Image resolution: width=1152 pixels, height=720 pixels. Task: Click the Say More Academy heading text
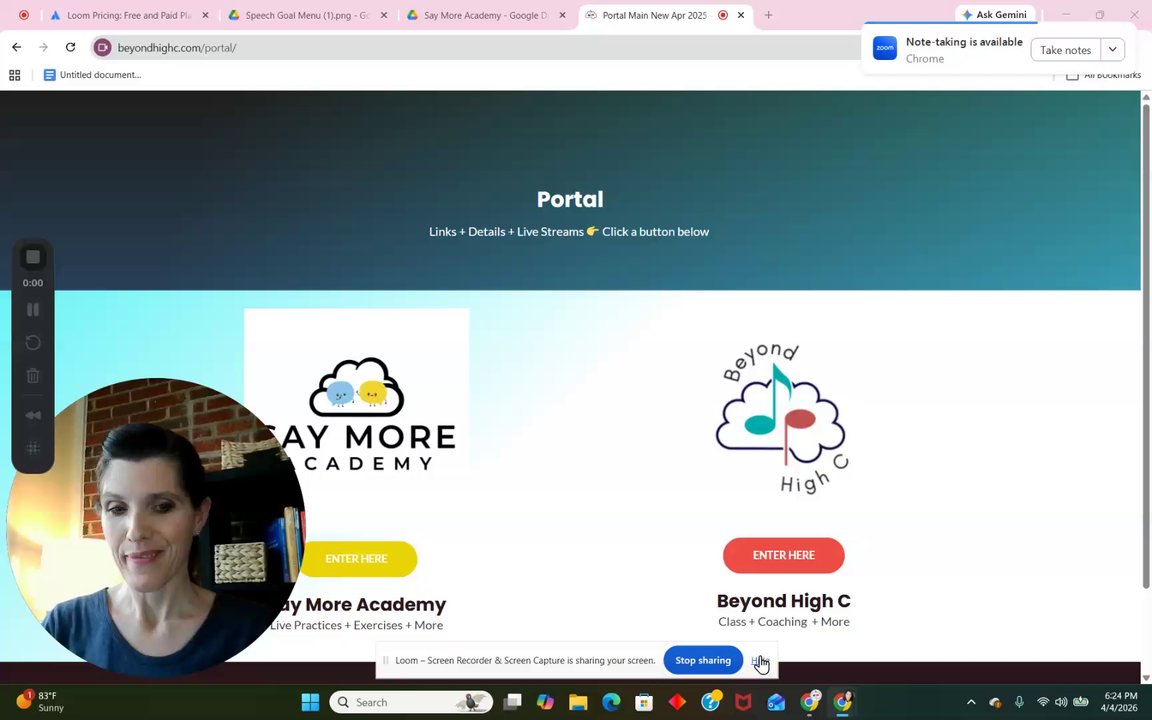(358, 604)
